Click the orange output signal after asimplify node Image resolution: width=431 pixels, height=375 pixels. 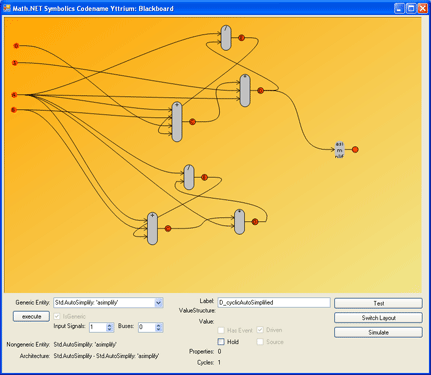point(355,149)
